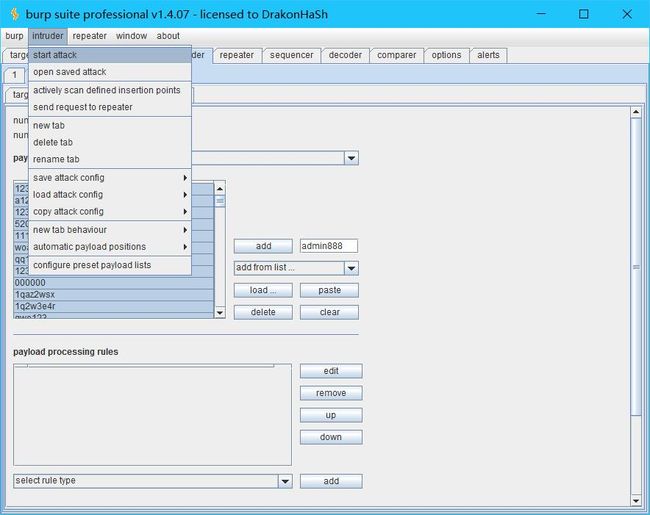Choose start attack from intruder menu
The width and height of the screenshot is (650, 515).
(x=110, y=55)
